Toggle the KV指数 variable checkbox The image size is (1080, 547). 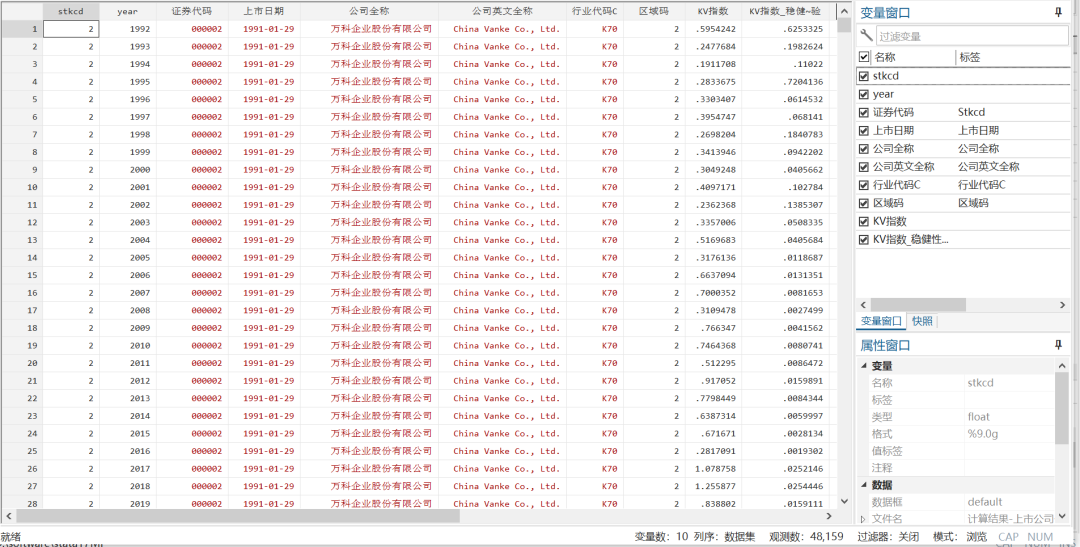tap(864, 221)
